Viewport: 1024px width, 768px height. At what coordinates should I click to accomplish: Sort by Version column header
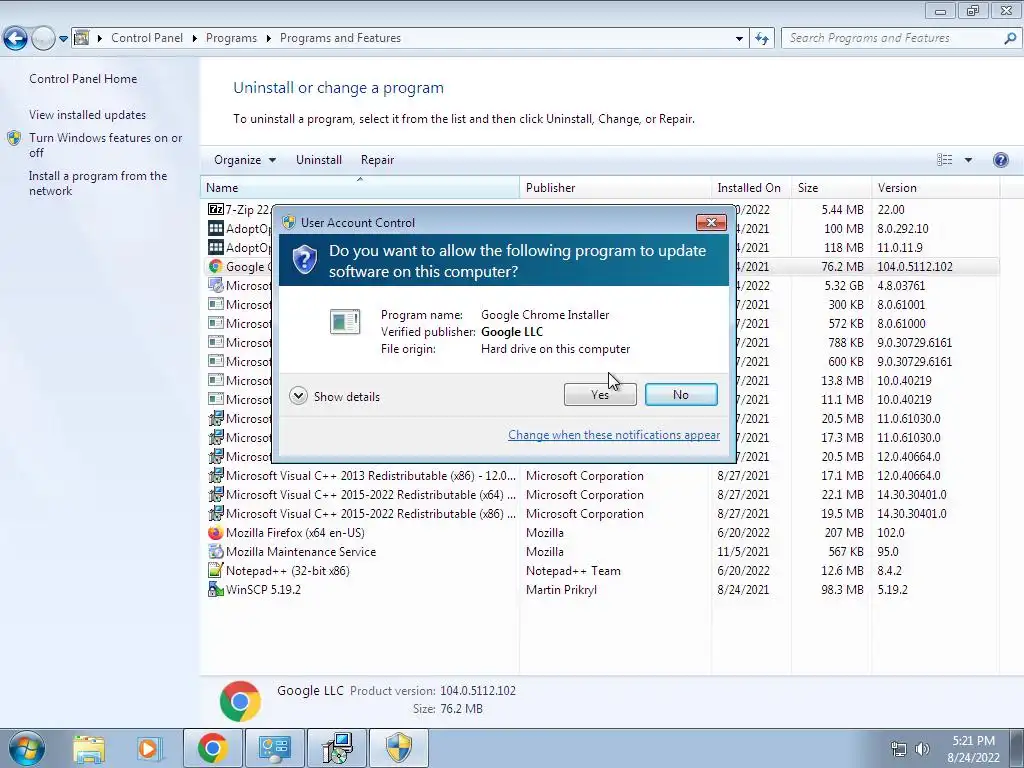tap(935, 187)
